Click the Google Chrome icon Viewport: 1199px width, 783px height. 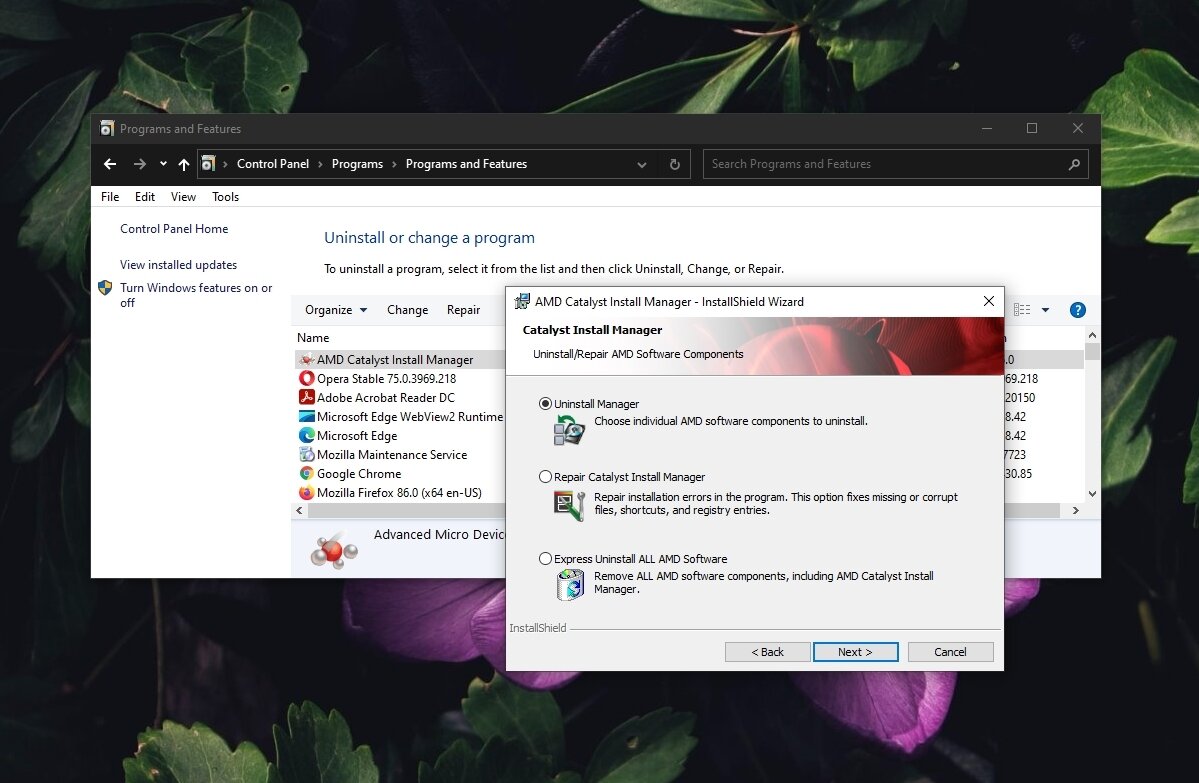306,473
